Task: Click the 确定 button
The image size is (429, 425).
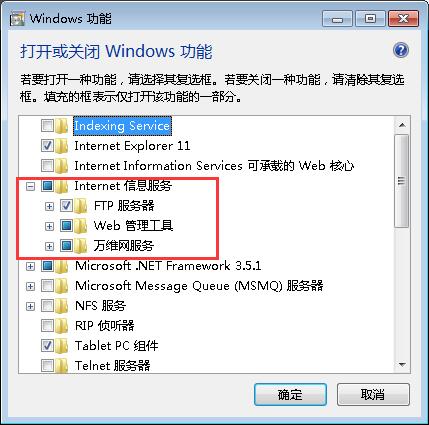Action: pyautogui.click(x=290, y=395)
